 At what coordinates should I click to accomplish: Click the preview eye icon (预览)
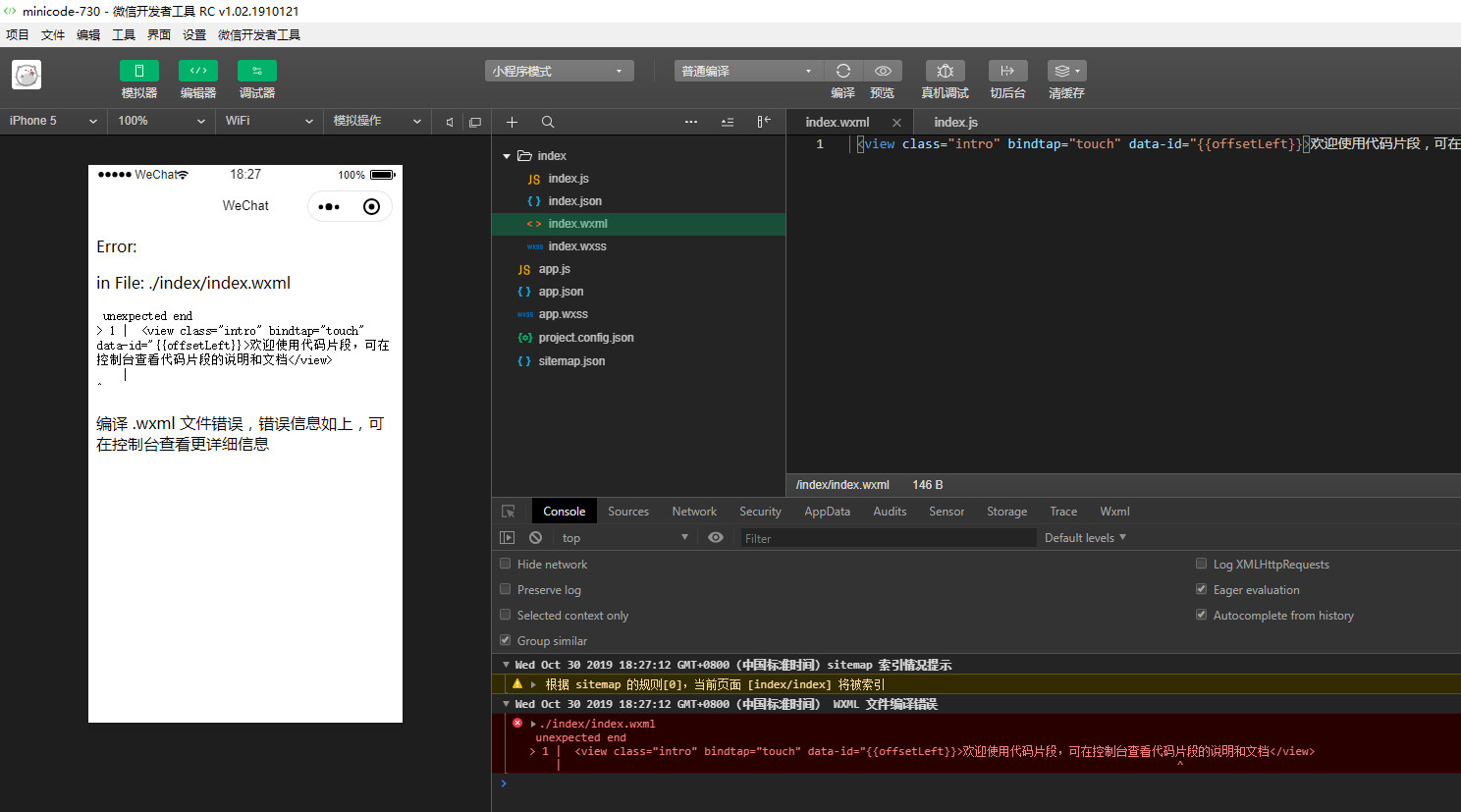pyautogui.click(x=883, y=71)
